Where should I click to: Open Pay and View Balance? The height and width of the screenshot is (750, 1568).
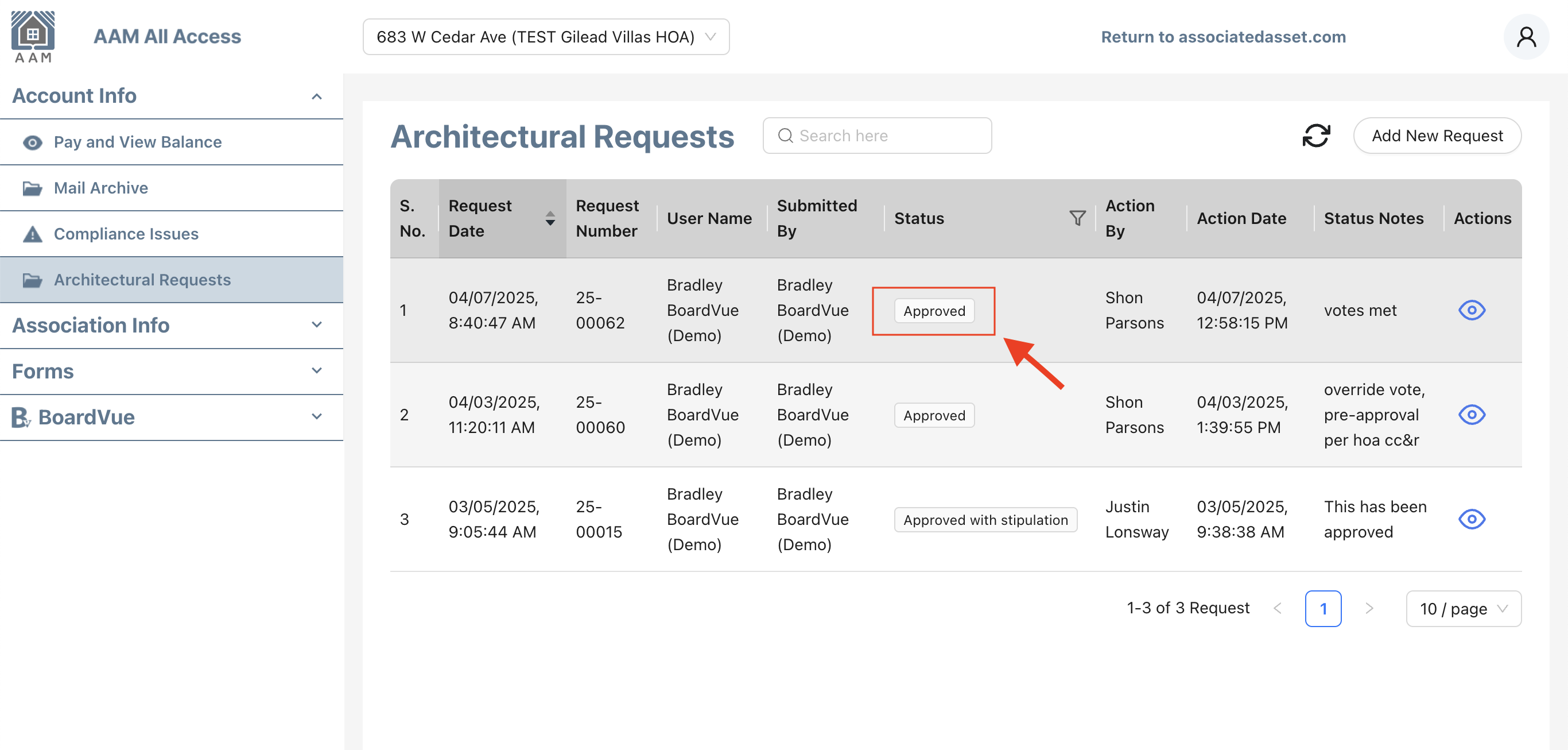[172, 142]
